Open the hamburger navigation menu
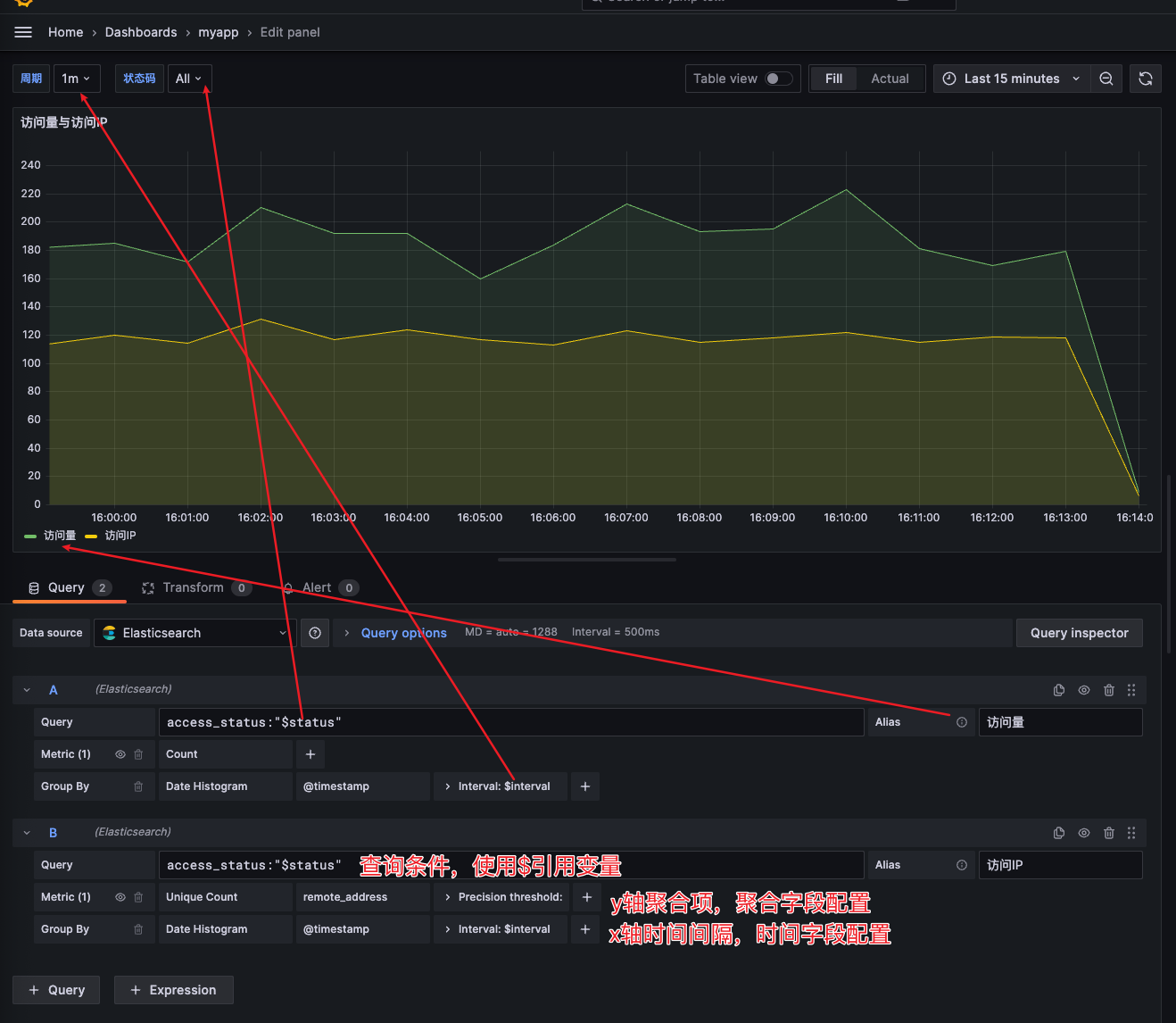Viewport: 1176px width, 1023px height. pos(23,32)
